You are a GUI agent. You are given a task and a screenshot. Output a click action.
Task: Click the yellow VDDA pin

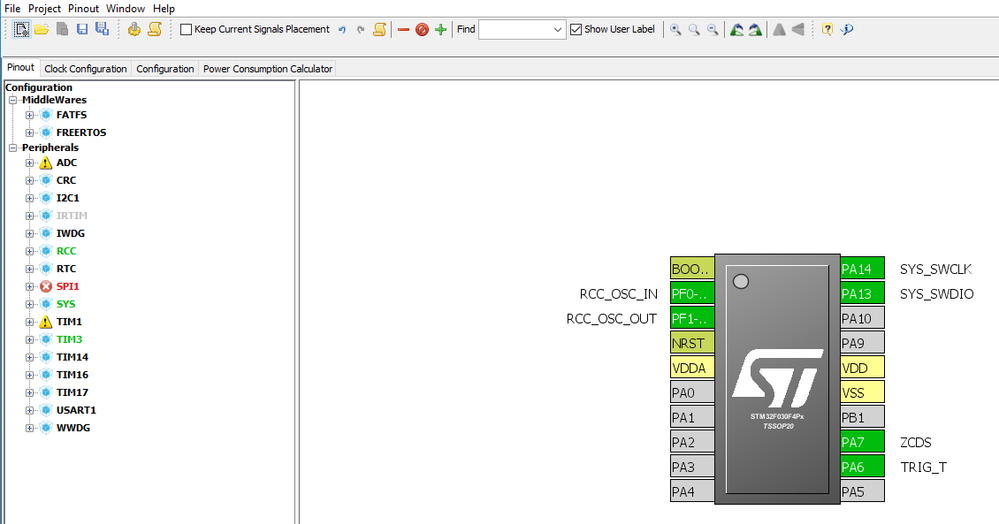pyautogui.click(x=692, y=368)
